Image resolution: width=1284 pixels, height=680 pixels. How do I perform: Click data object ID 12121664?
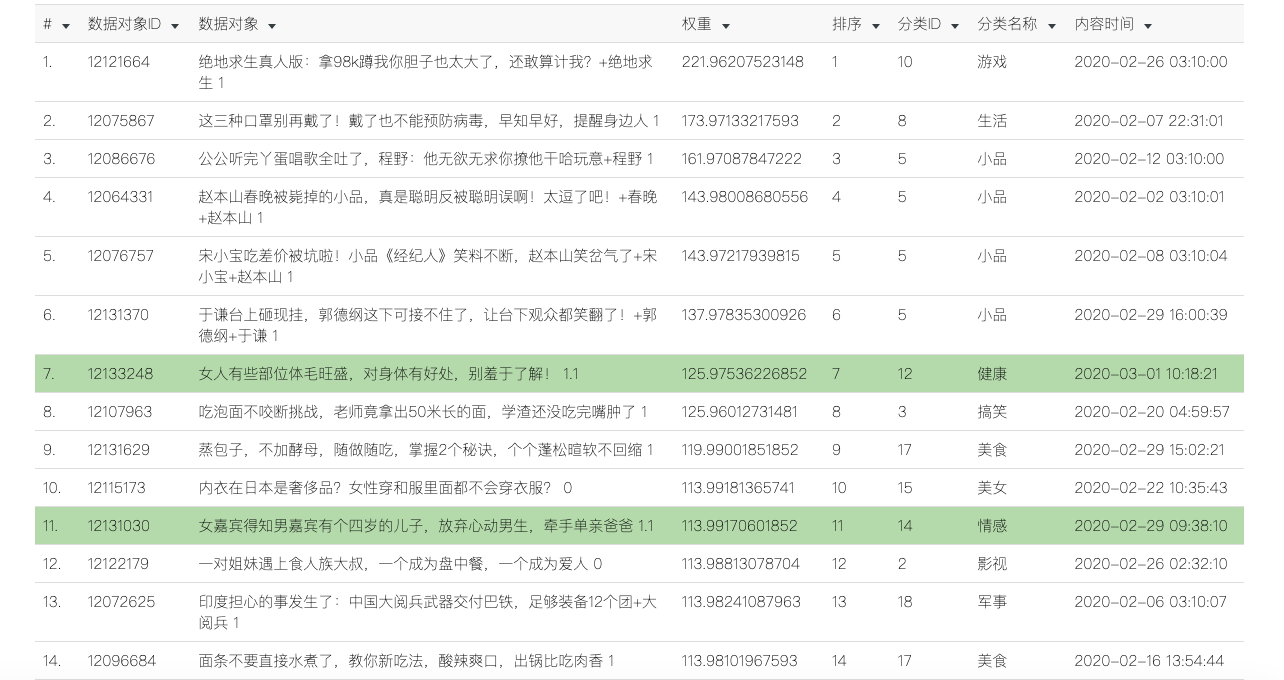click(118, 62)
